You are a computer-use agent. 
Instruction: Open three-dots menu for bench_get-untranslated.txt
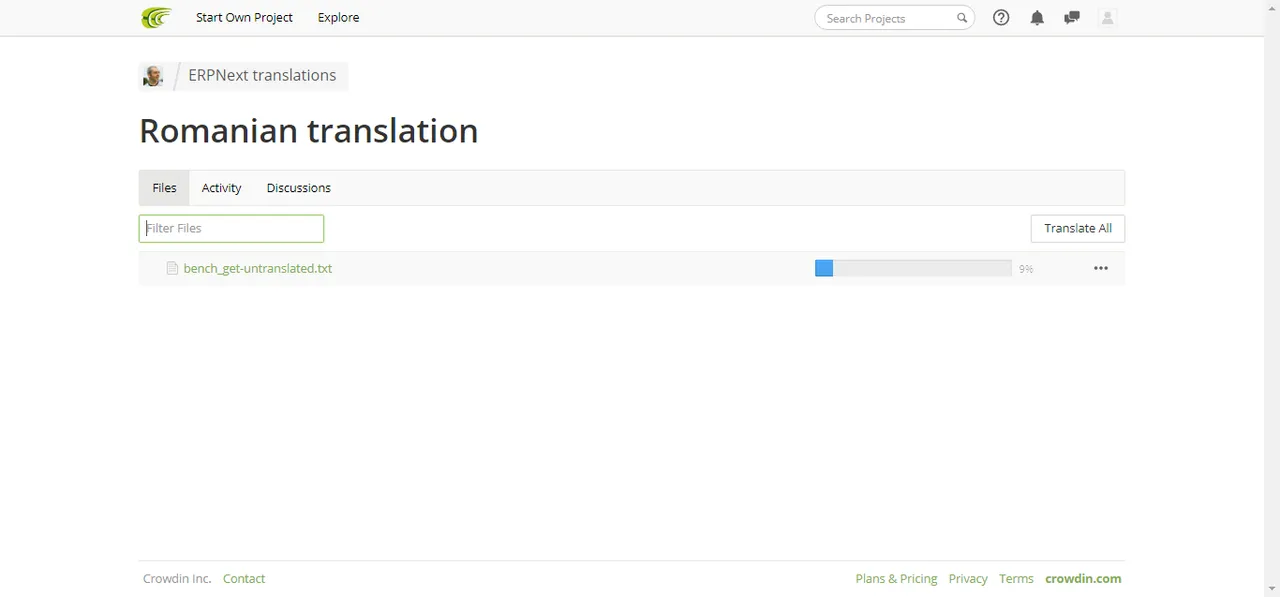(x=1101, y=268)
